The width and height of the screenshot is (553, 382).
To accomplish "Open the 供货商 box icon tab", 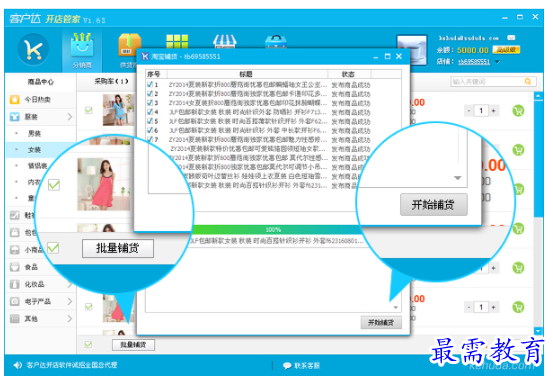I will click(129, 45).
